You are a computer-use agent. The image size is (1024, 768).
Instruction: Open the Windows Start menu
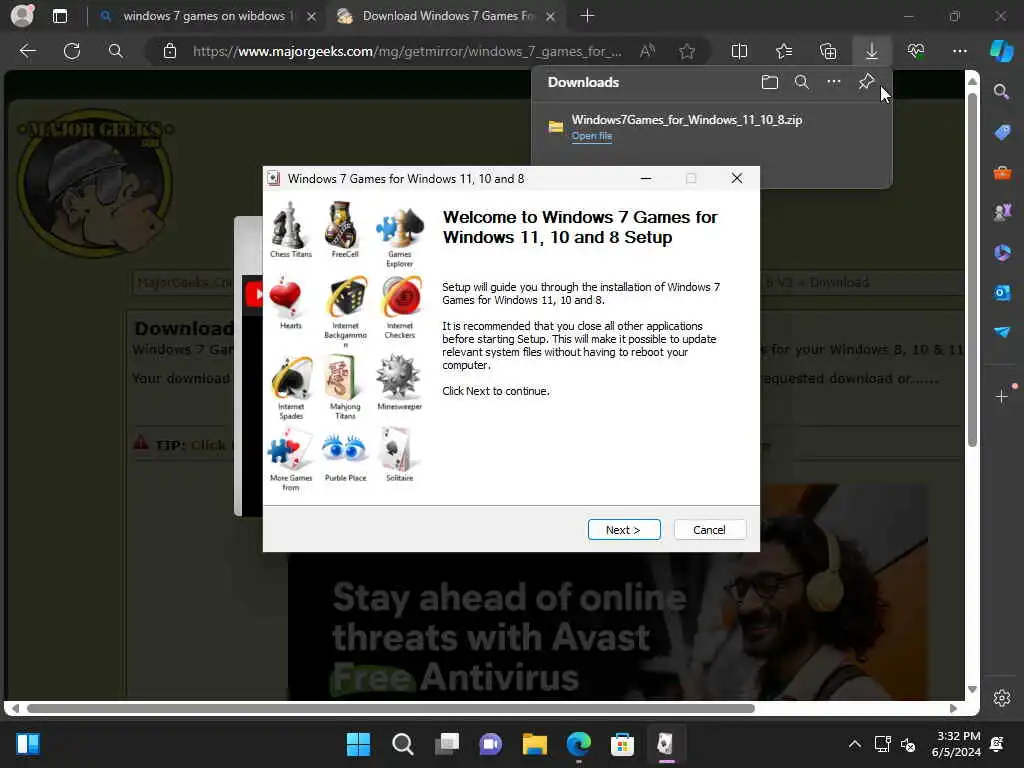(x=358, y=744)
